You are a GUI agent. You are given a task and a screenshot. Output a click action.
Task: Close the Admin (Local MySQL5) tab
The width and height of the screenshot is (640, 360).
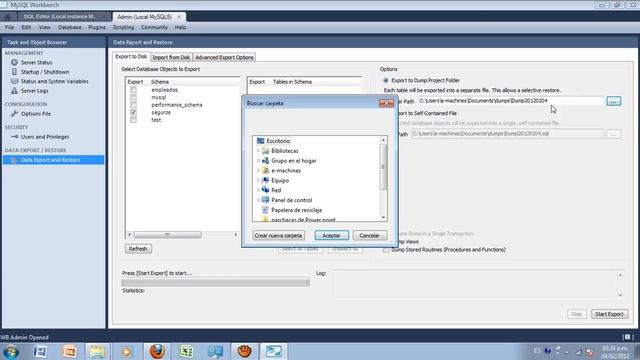tap(179, 17)
